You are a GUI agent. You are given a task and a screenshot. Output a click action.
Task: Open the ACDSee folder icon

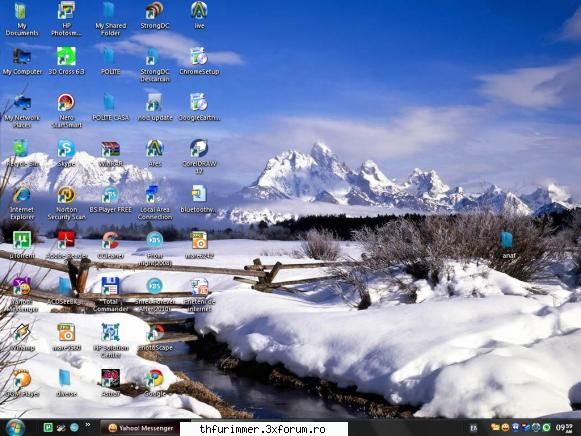pos(65,291)
